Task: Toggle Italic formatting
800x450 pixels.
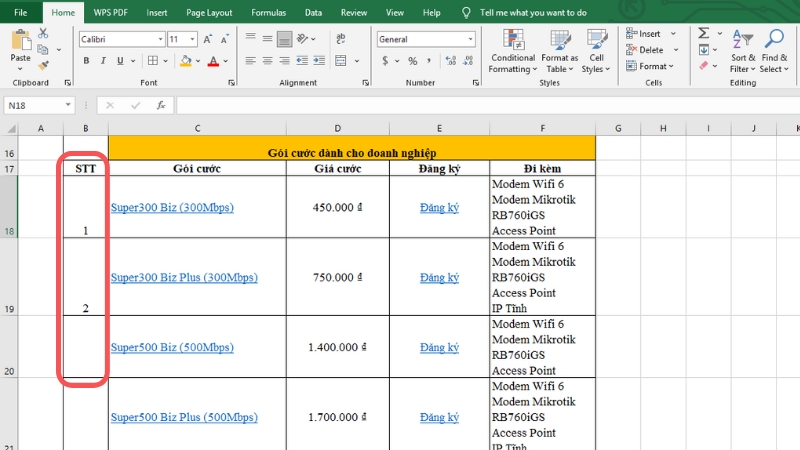Action: coord(105,61)
